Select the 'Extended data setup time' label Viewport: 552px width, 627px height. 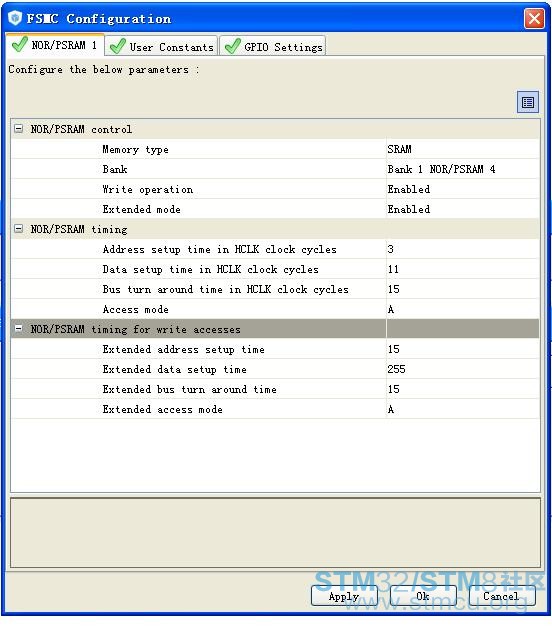coord(174,369)
